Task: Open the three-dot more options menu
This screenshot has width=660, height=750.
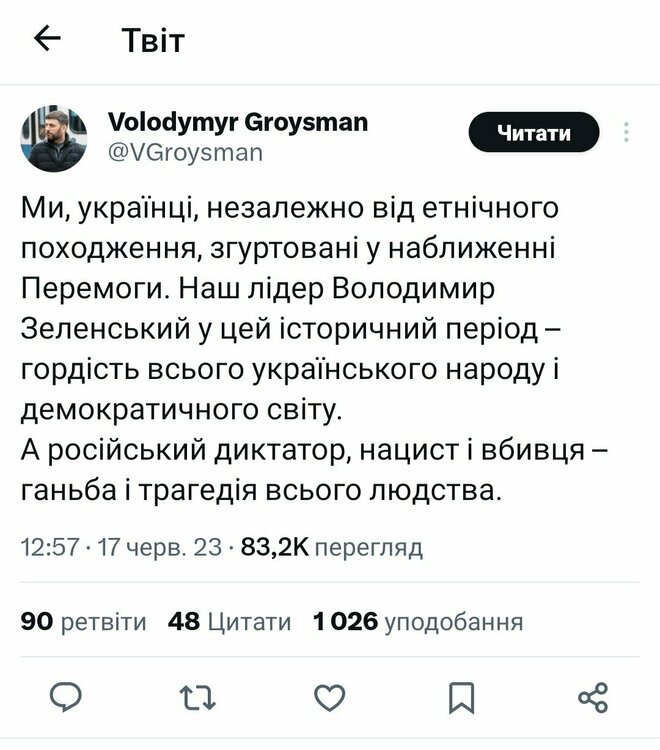Action: 627,134
